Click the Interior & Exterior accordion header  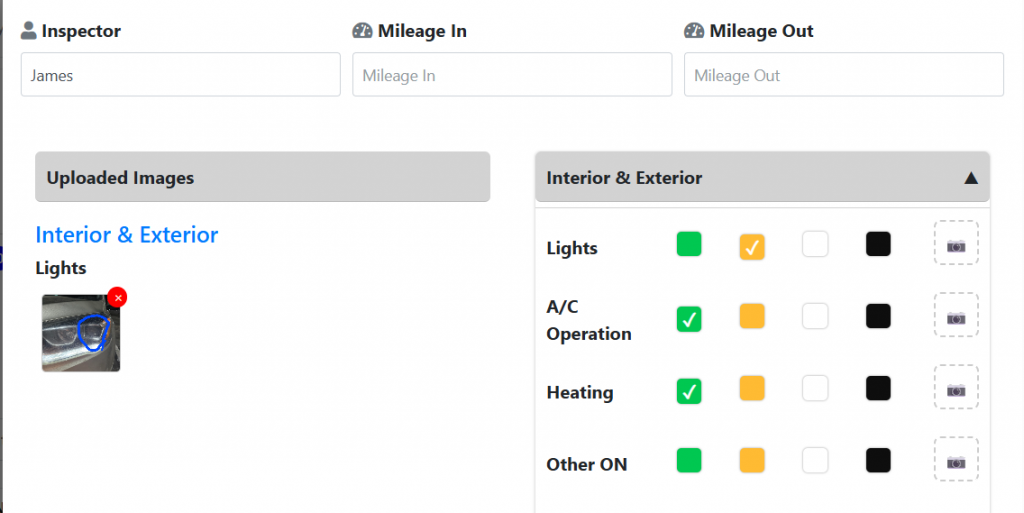pyautogui.click(x=740, y=178)
